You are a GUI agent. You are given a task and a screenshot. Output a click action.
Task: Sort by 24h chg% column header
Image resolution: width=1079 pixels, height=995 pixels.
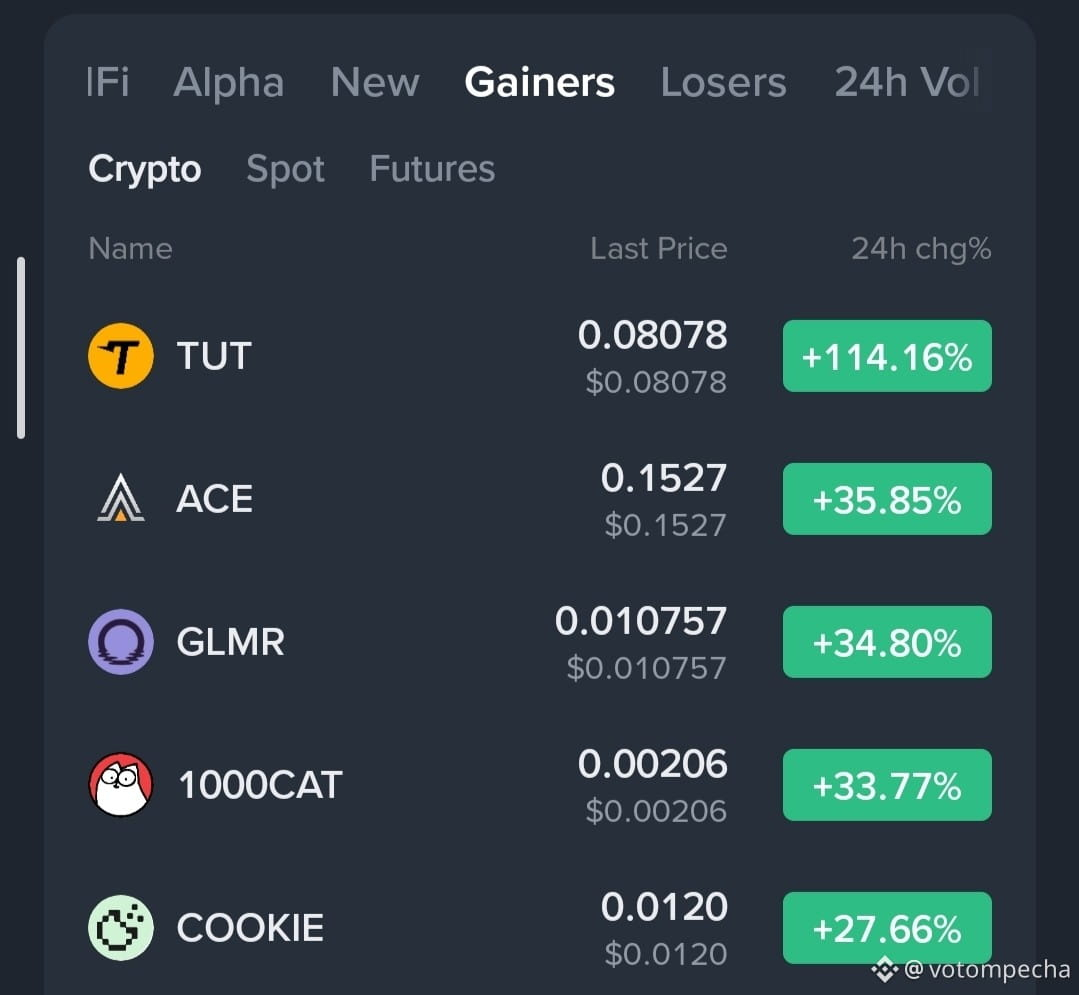coord(921,249)
